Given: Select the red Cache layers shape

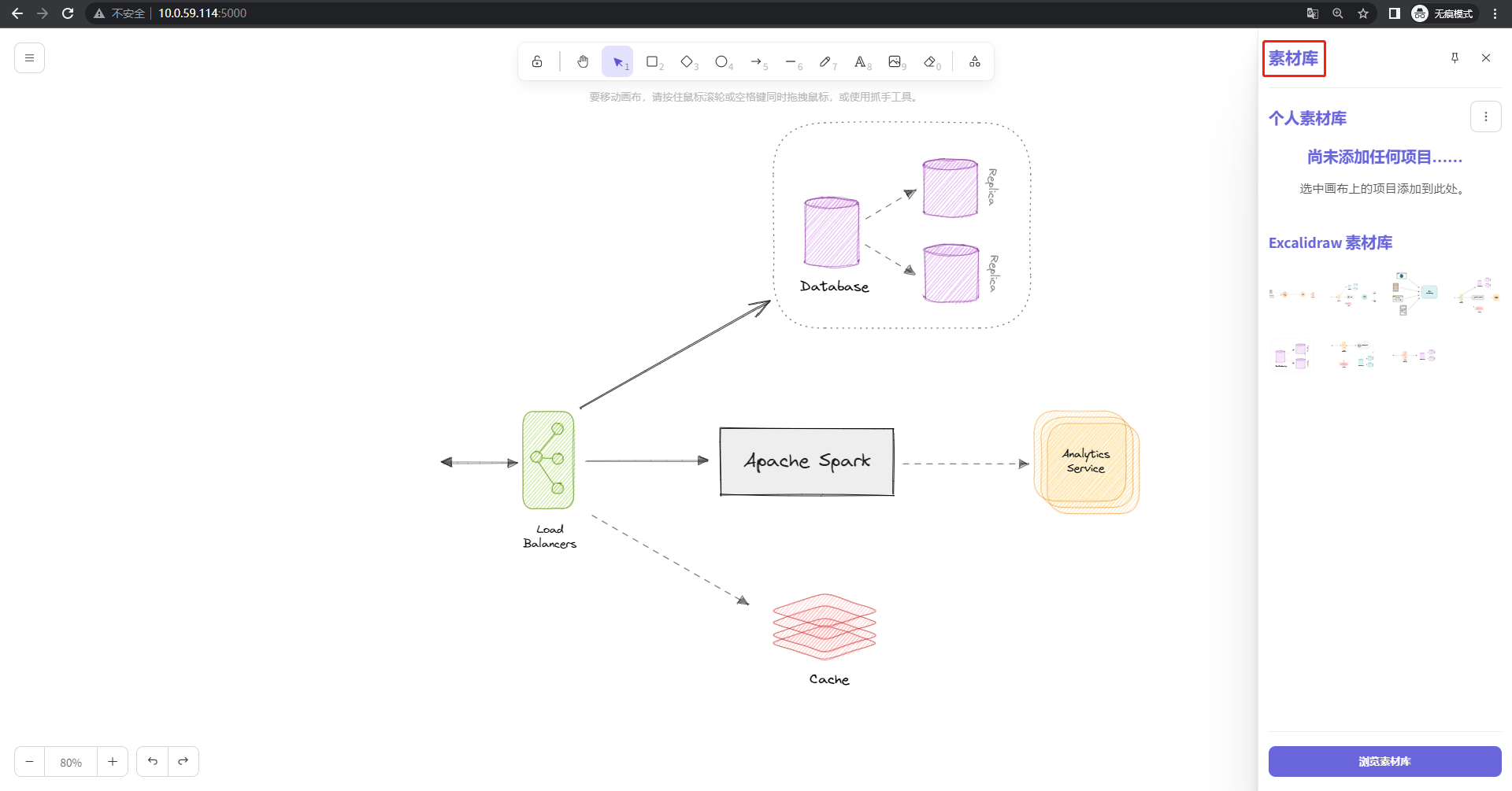Looking at the screenshot, I should pyautogui.click(x=825, y=627).
